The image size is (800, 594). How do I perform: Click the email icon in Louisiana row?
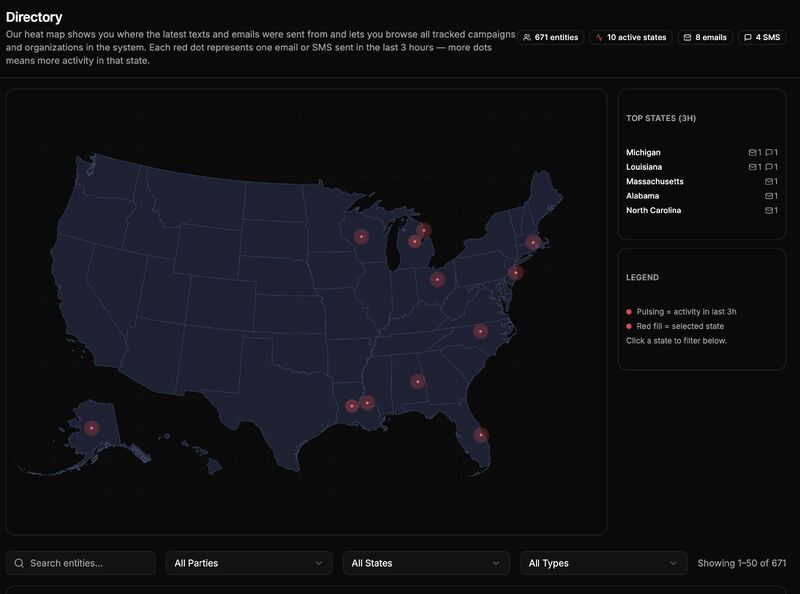click(x=753, y=167)
